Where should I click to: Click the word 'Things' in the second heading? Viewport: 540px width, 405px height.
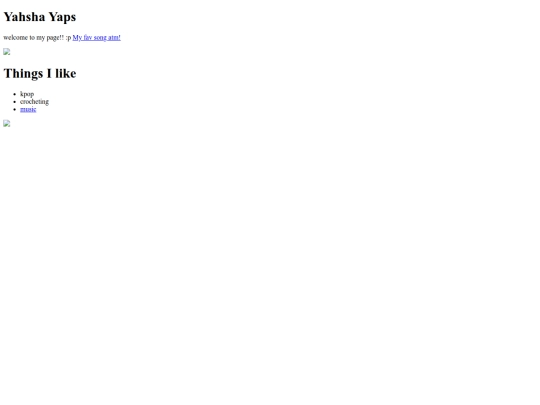[x=23, y=73]
